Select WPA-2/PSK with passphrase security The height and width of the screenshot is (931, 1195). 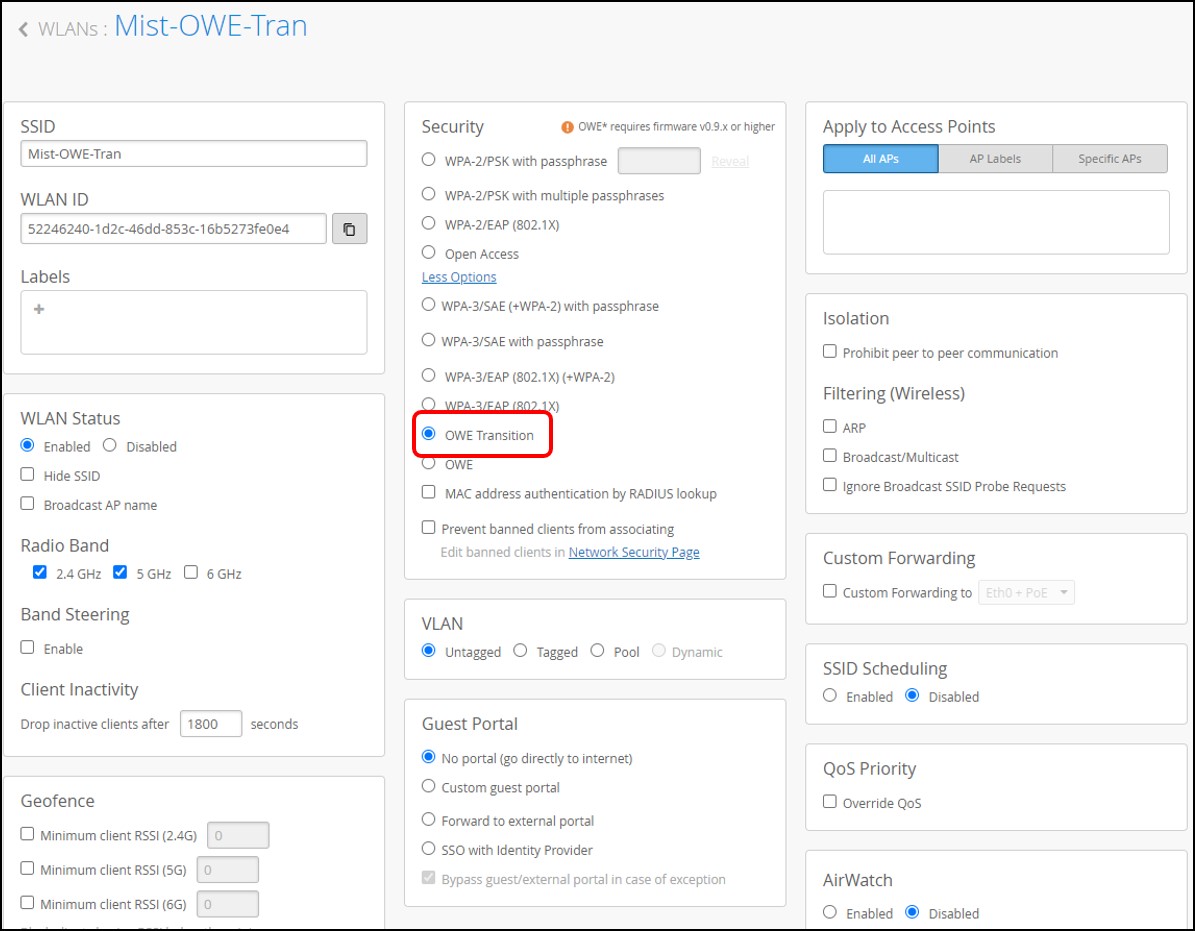(428, 160)
